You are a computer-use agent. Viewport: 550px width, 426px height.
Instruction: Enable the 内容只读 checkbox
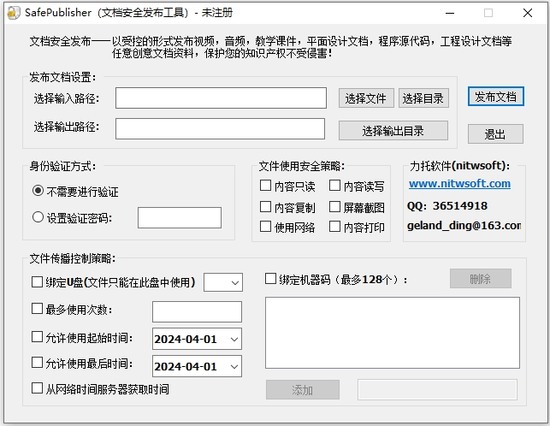[266, 185]
